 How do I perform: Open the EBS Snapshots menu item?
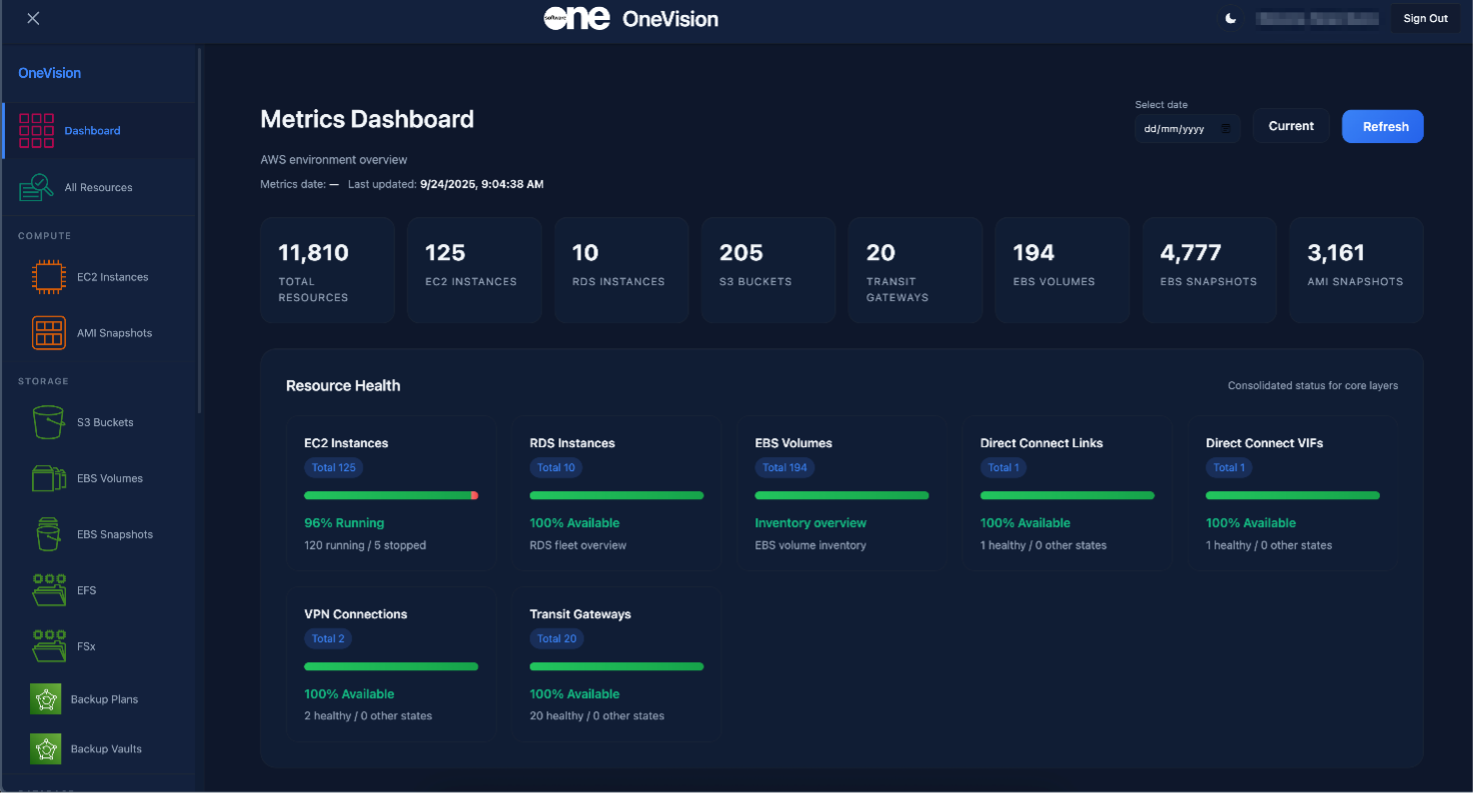point(114,534)
